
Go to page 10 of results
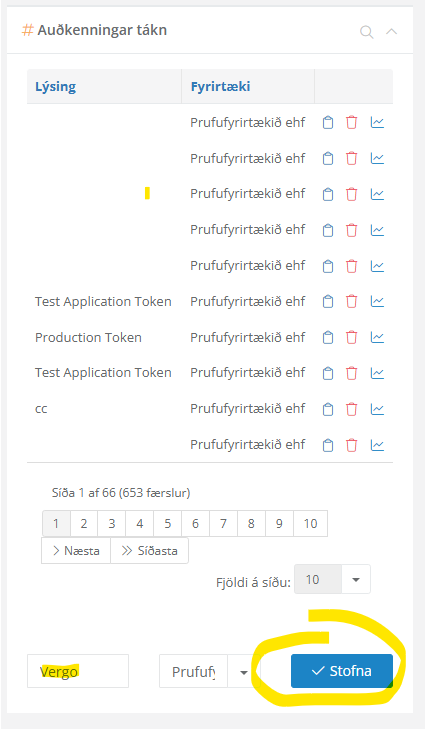310,524
